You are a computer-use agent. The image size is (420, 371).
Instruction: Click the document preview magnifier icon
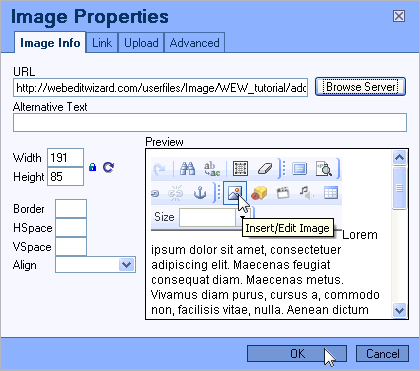[324, 169]
